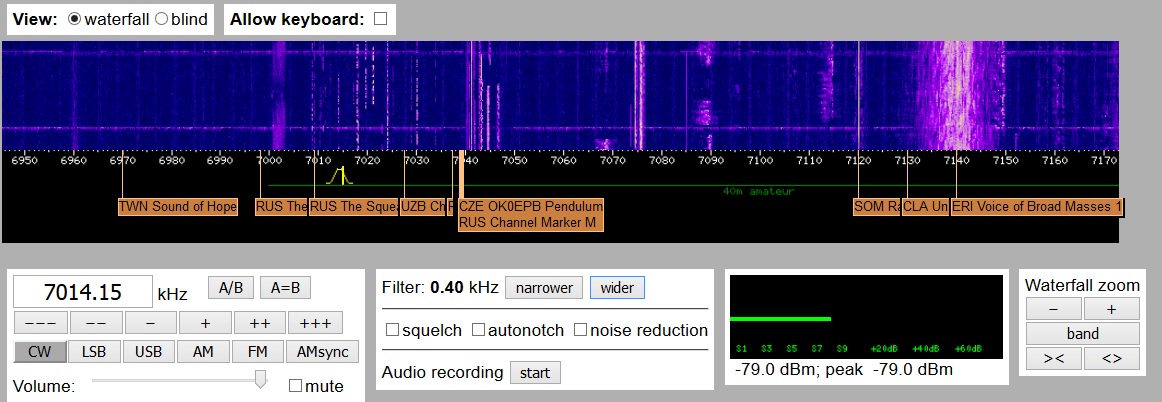Step frequency up with triple plus button
The image size is (1162, 402).
(x=315, y=323)
